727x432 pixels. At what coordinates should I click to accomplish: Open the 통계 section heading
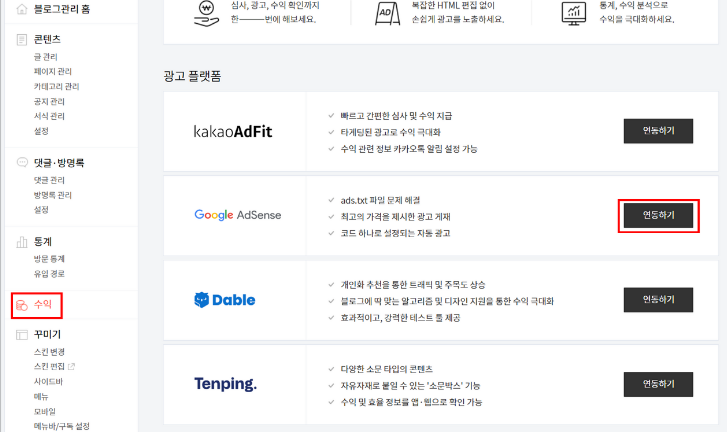[x=43, y=241]
